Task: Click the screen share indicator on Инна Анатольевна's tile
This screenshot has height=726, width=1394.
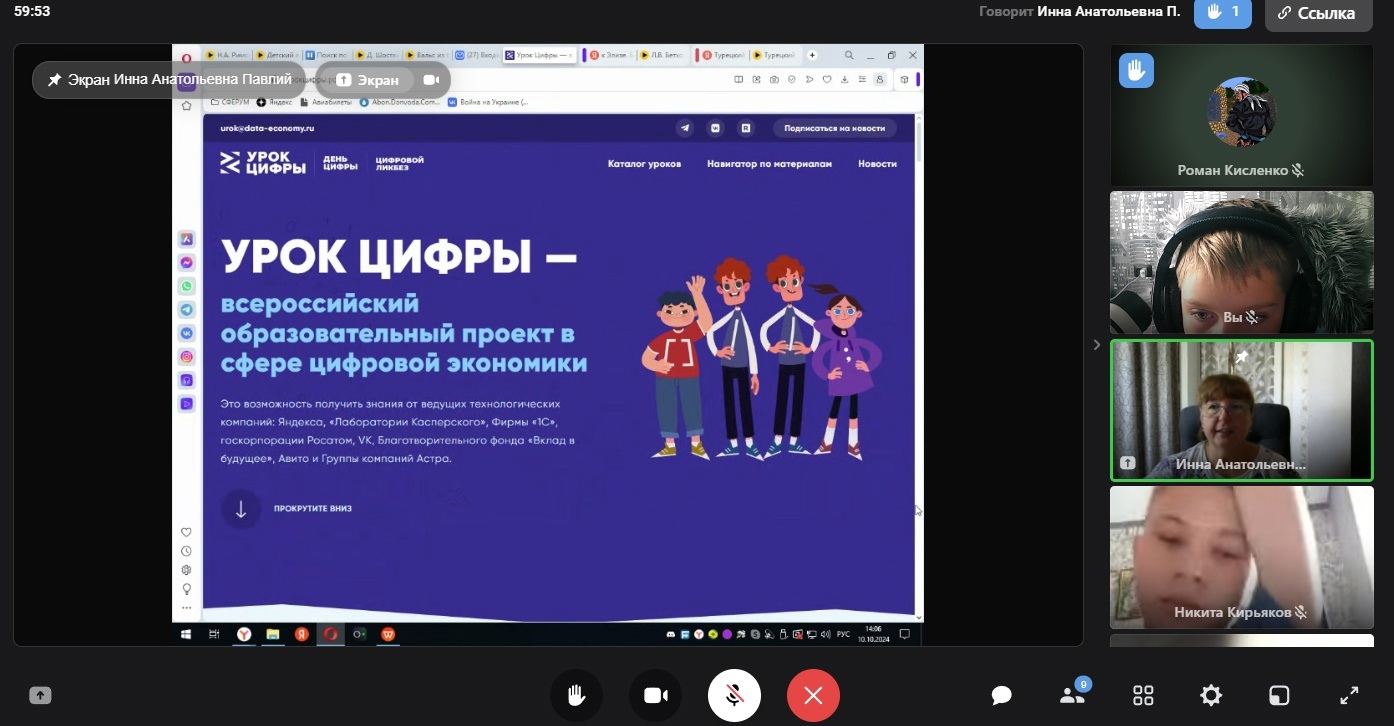Action: 1128,463
